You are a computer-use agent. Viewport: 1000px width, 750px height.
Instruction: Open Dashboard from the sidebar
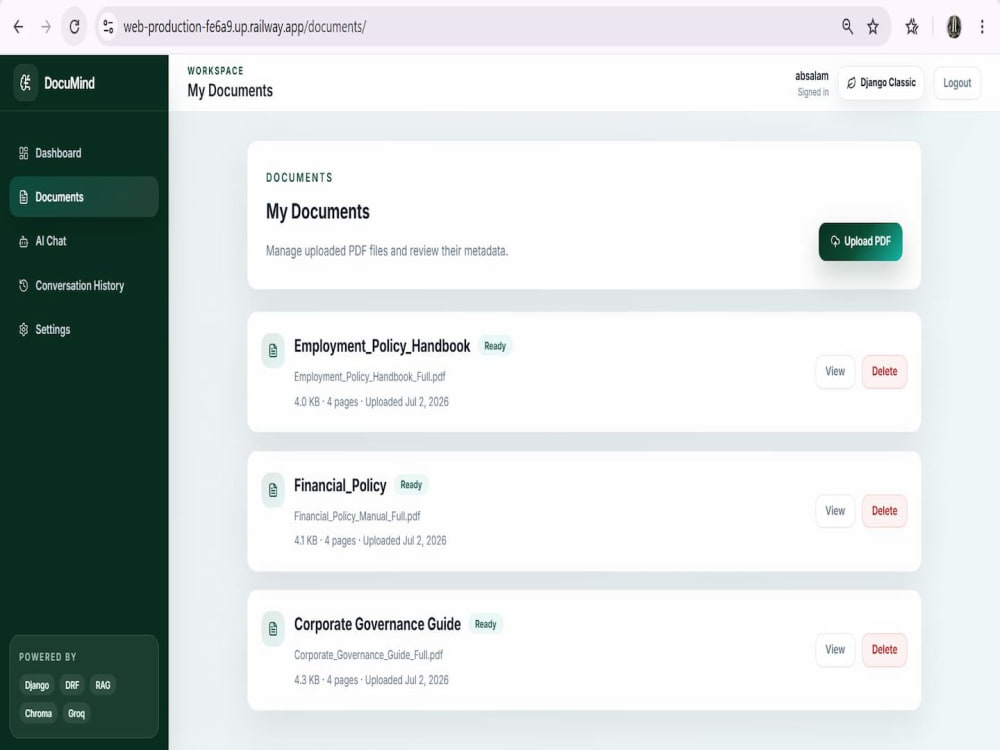(x=84, y=153)
